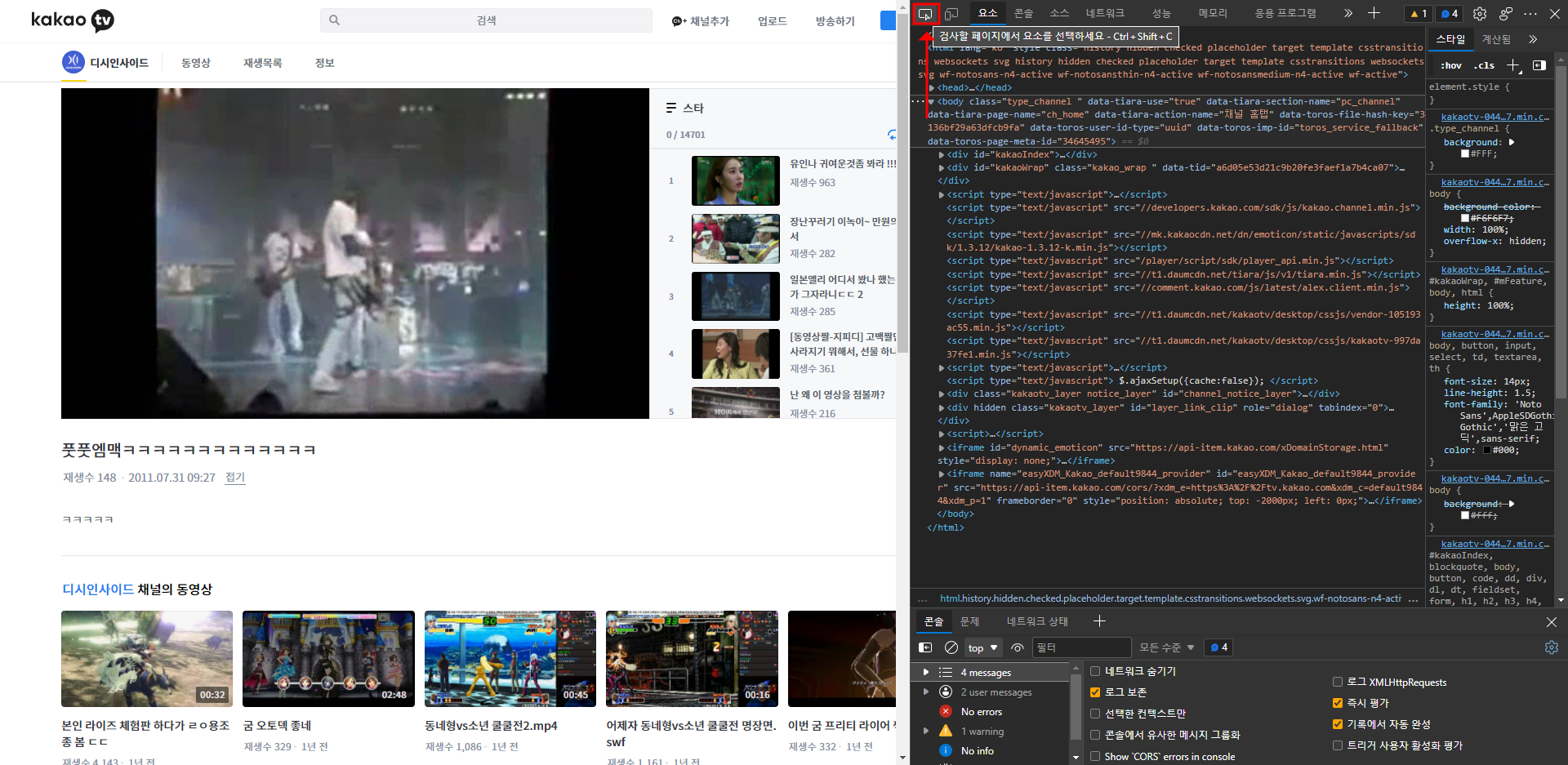Add new style rule plus icon

coord(1512,65)
